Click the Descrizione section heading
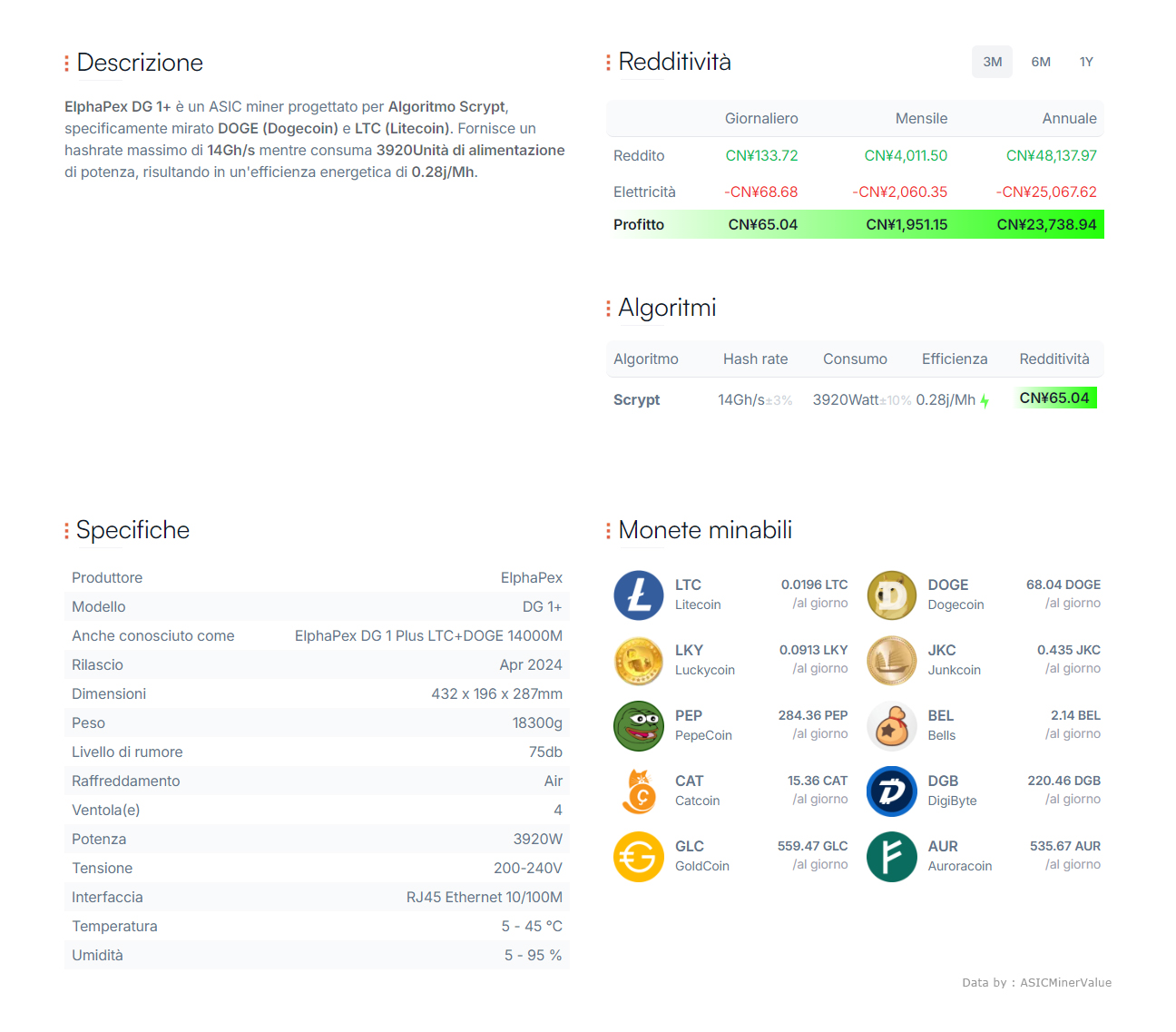The width and height of the screenshot is (1176, 1032). pos(140,63)
